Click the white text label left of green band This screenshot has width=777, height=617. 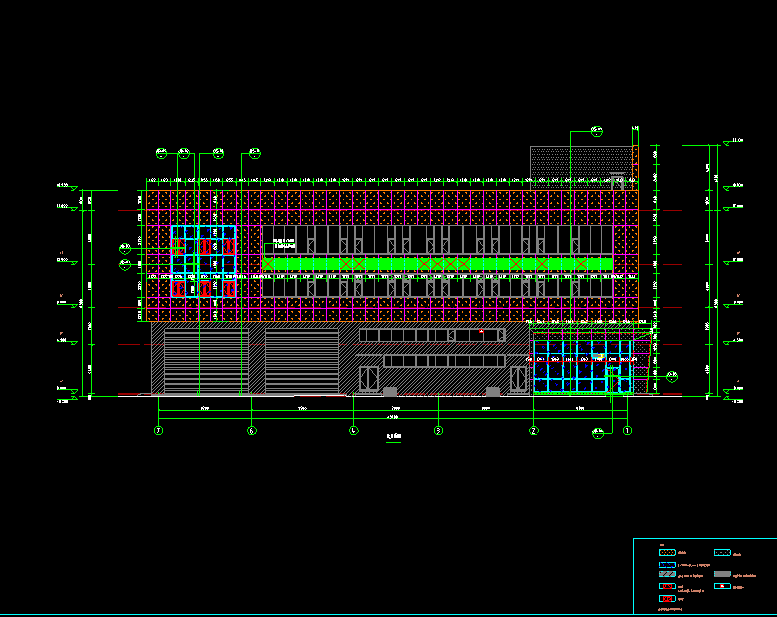[283, 244]
